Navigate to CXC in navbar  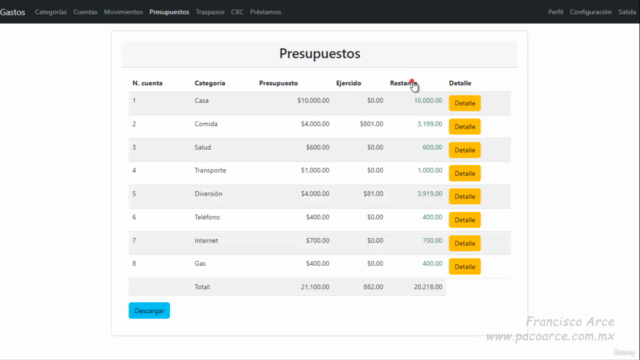(237, 12)
